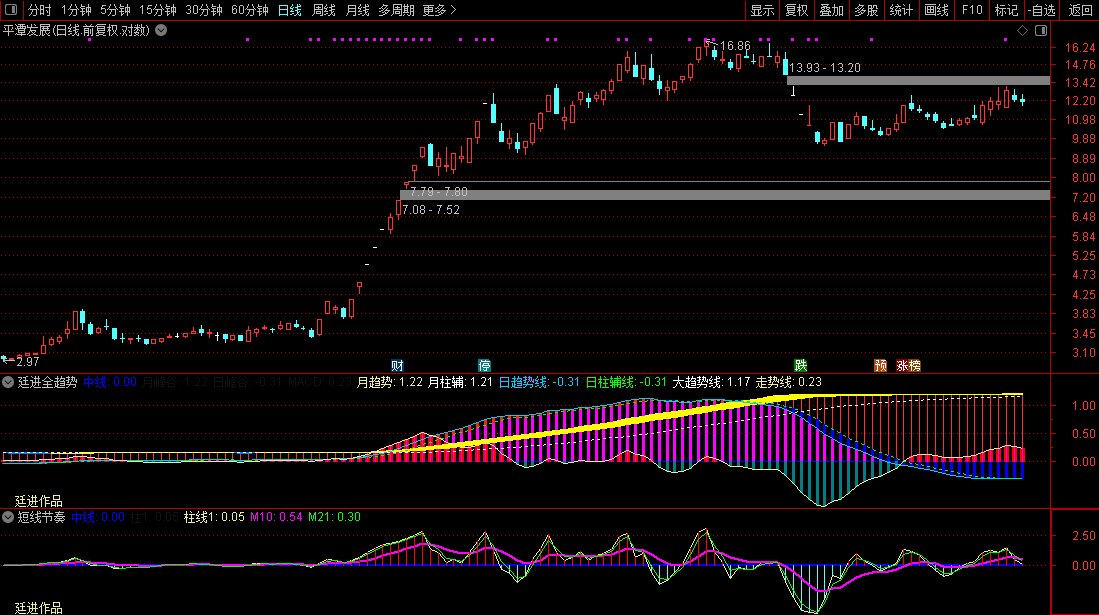Open the 更多 periods menu
1099x615 pixels.
point(439,11)
